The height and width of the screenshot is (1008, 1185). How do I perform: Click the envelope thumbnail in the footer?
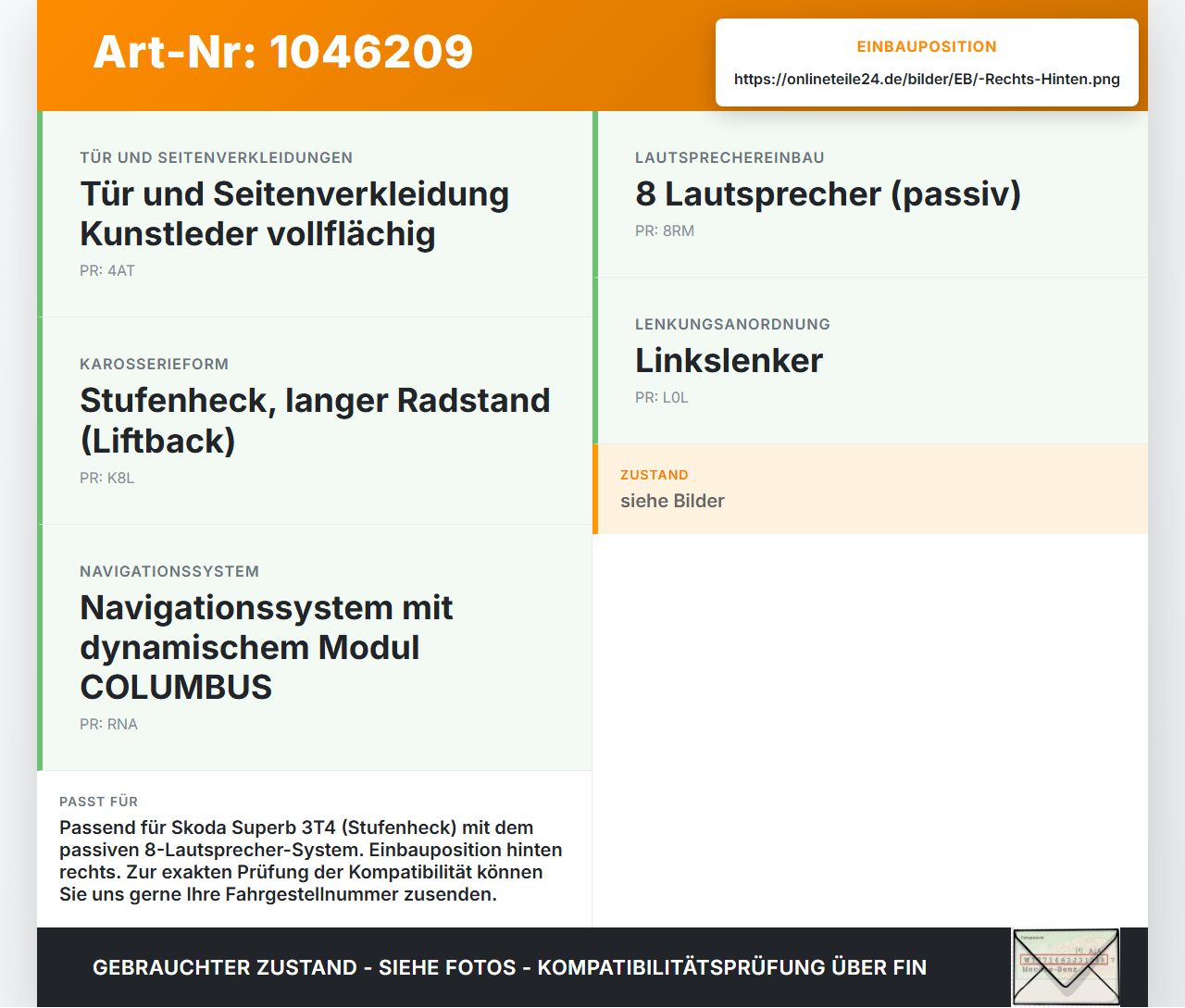click(x=1066, y=967)
